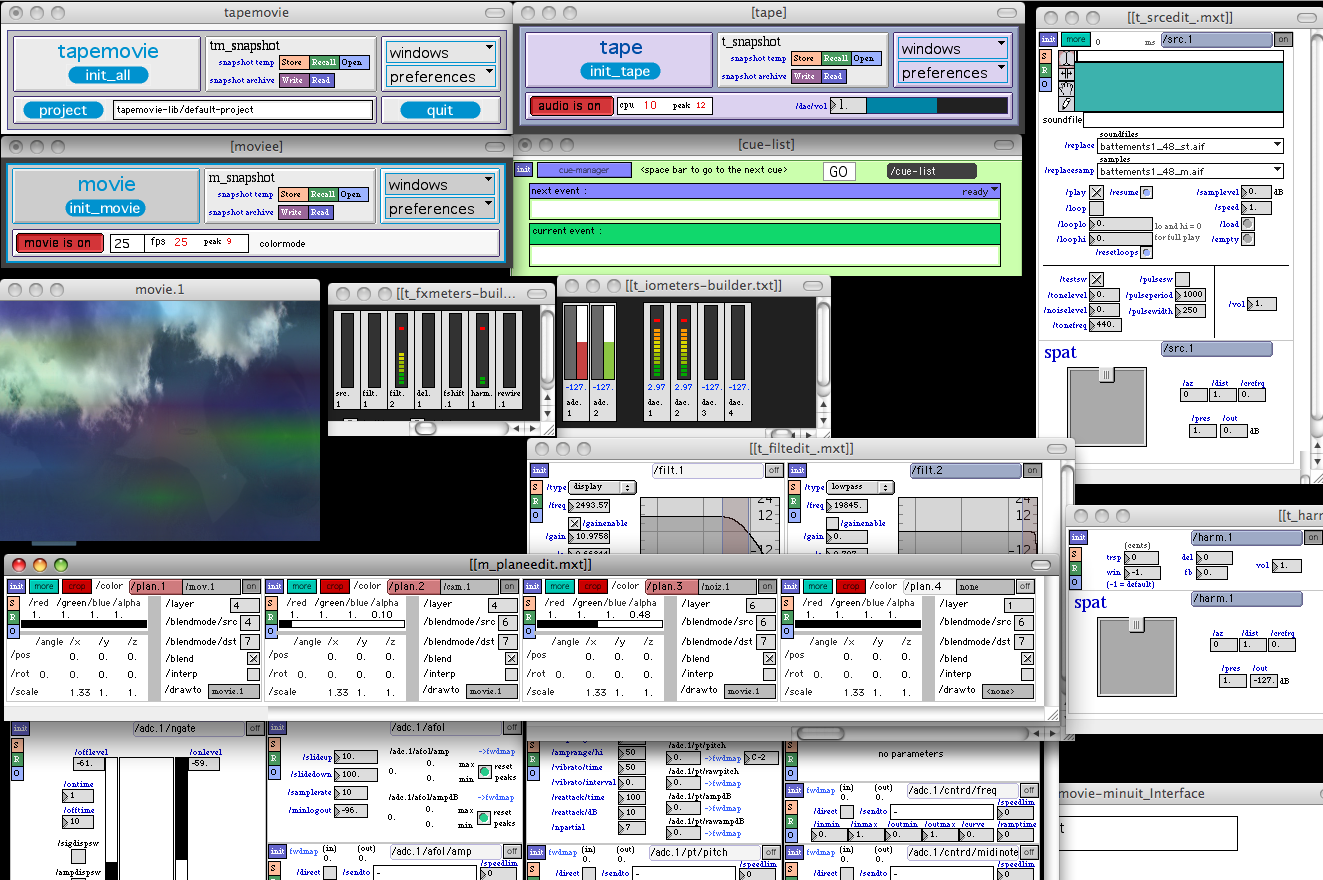This screenshot has height=880, width=1323.
Task: Click the project path text field
Action: coord(242,110)
